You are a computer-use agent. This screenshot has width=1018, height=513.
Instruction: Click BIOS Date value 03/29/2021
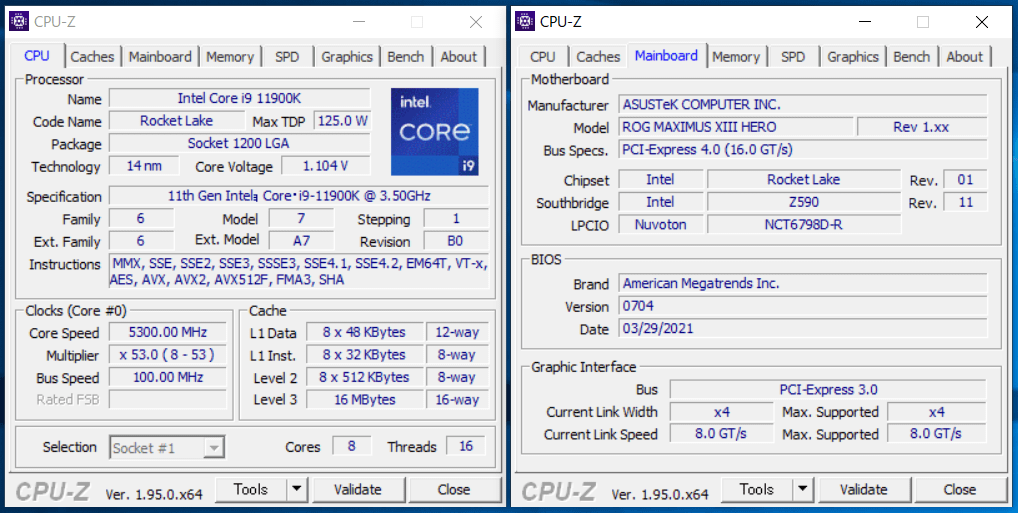(803, 329)
